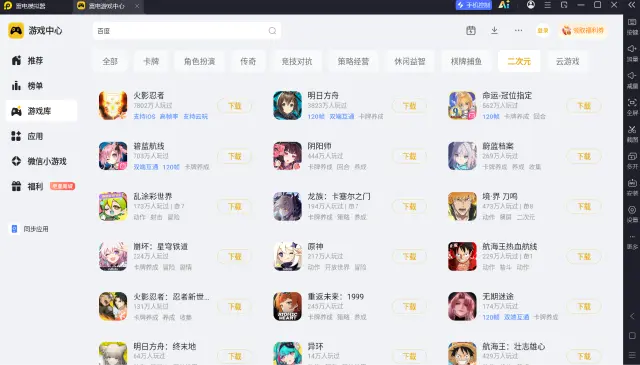Download 蔚蓝档案 game

[584, 156]
